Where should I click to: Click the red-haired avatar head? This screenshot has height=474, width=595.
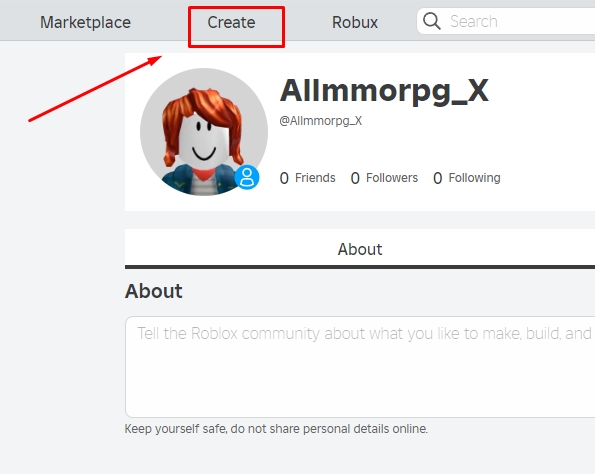[x=203, y=129]
